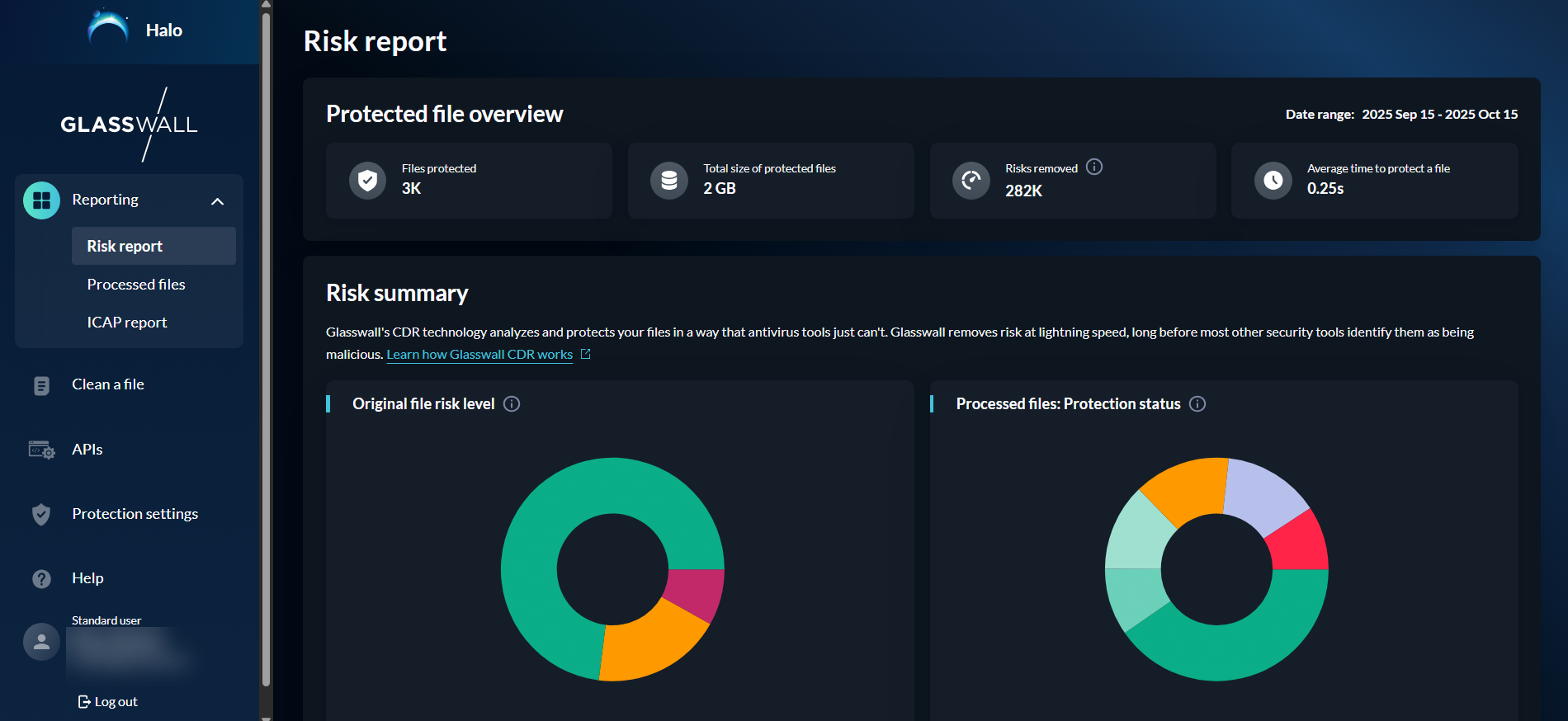This screenshot has width=1568, height=721.
Task: Click the Files protected shield icon
Action: (x=368, y=181)
